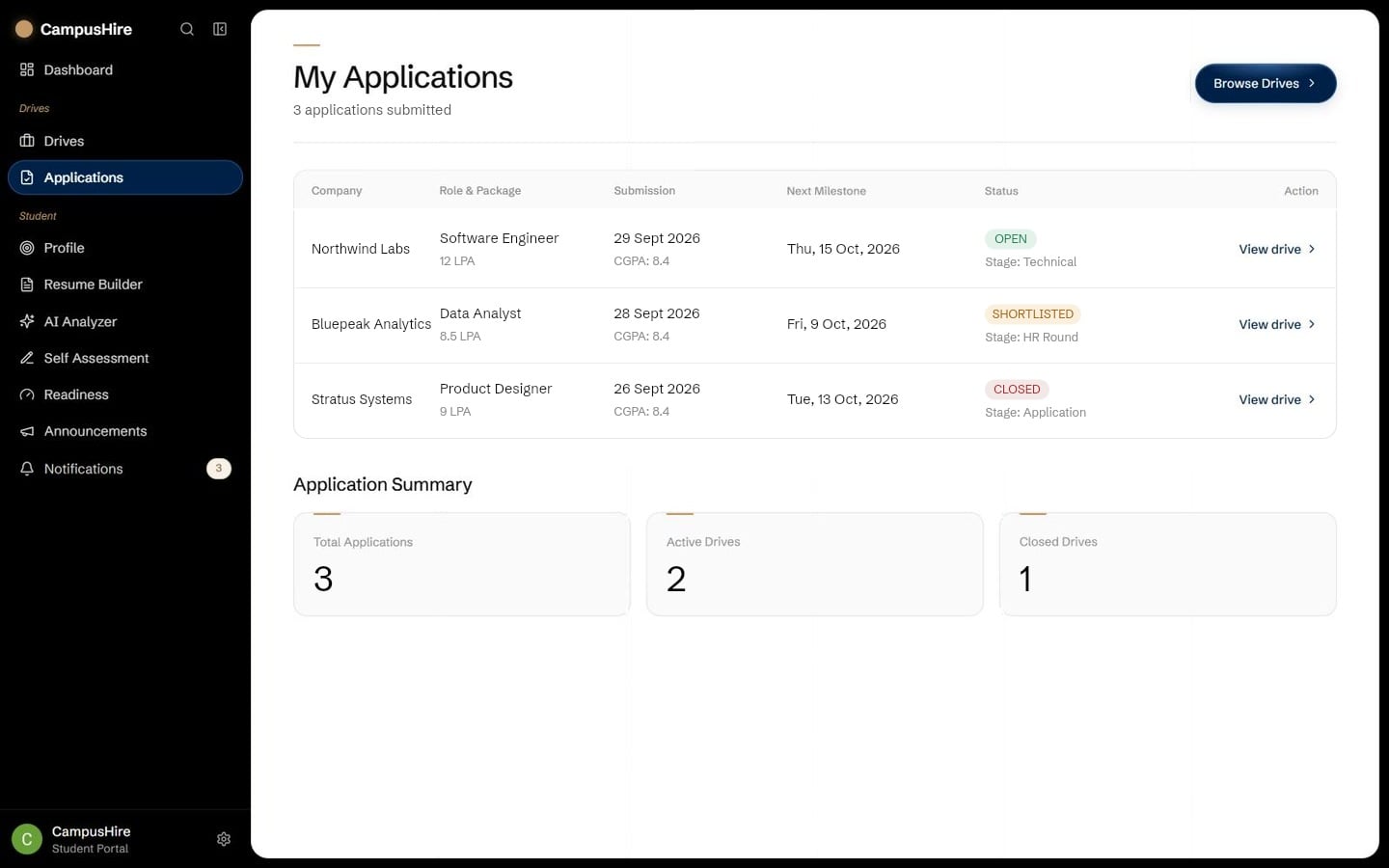Click the Applications file icon in sidebar
Viewport: 1389px width, 868px height.
coord(27,177)
